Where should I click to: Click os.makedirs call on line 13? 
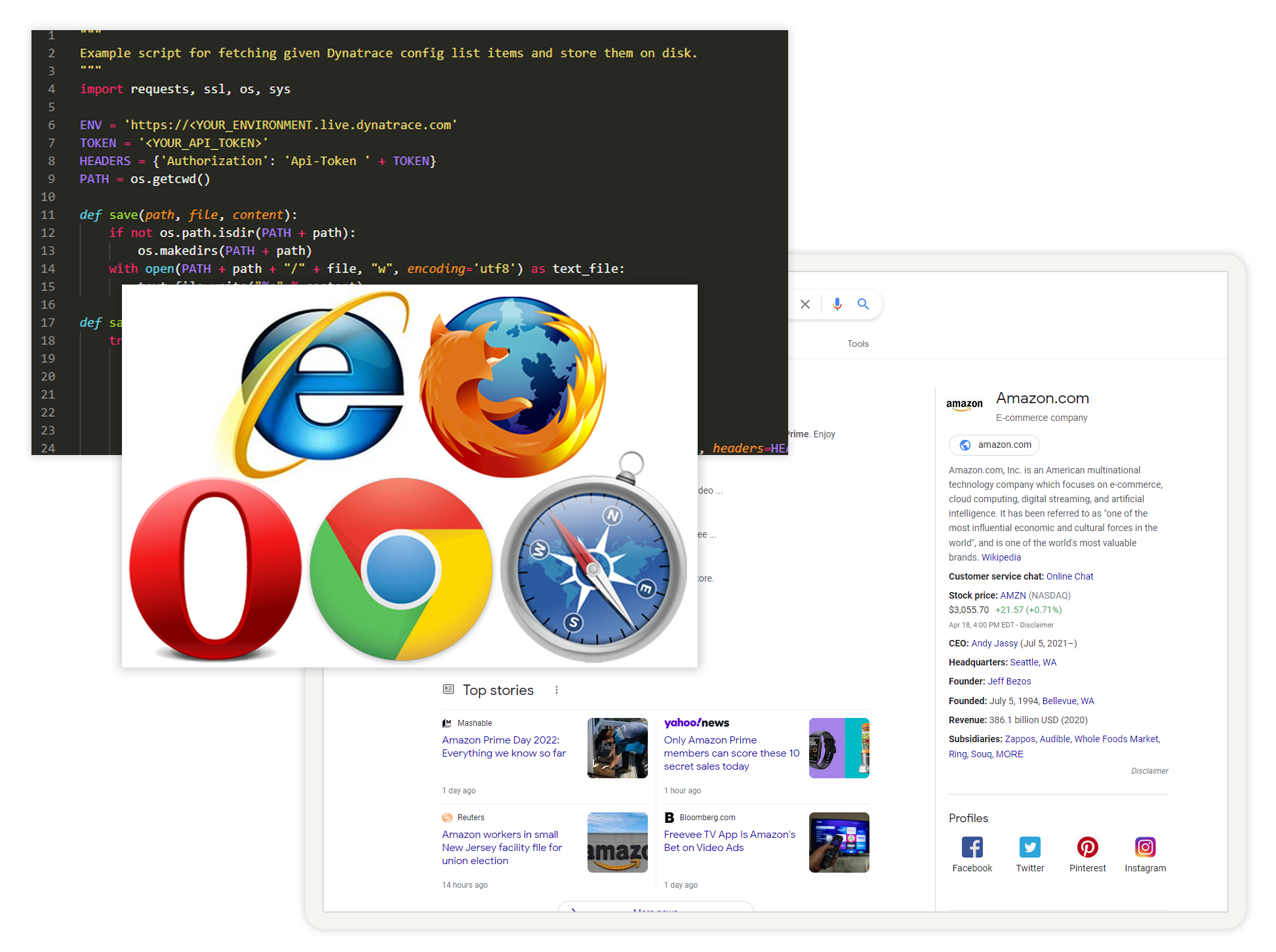[225, 250]
